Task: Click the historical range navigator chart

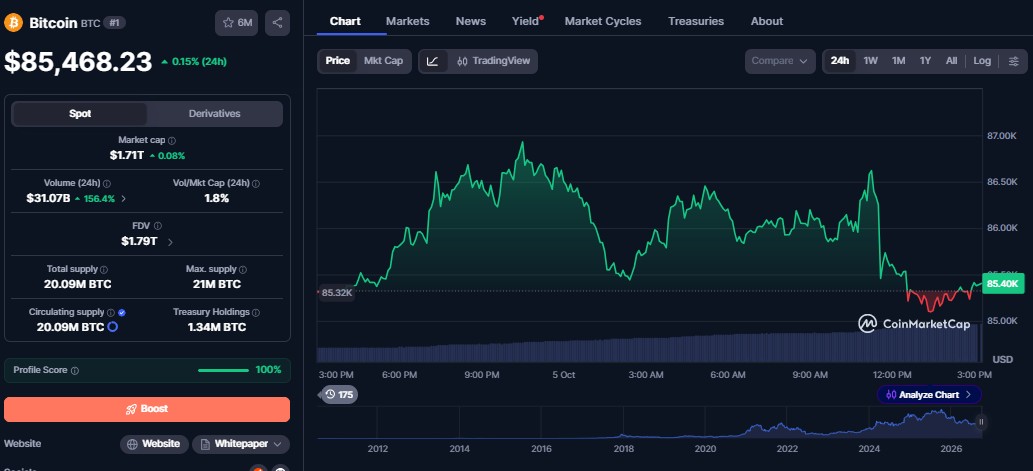Action: tap(649, 424)
